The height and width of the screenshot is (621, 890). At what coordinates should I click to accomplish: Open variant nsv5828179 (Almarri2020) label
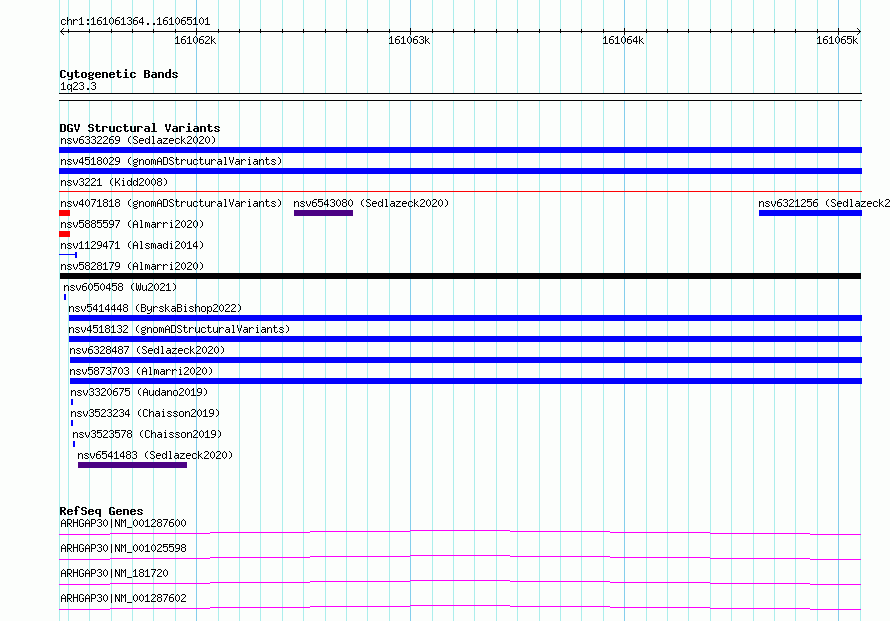click(x=132, y=266)
